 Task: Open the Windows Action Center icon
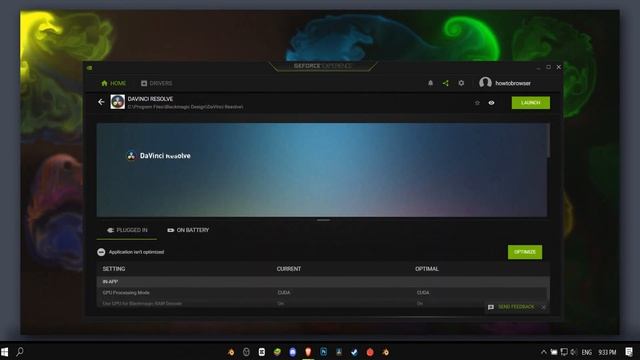pyautogui.click(x=629, y=352)
